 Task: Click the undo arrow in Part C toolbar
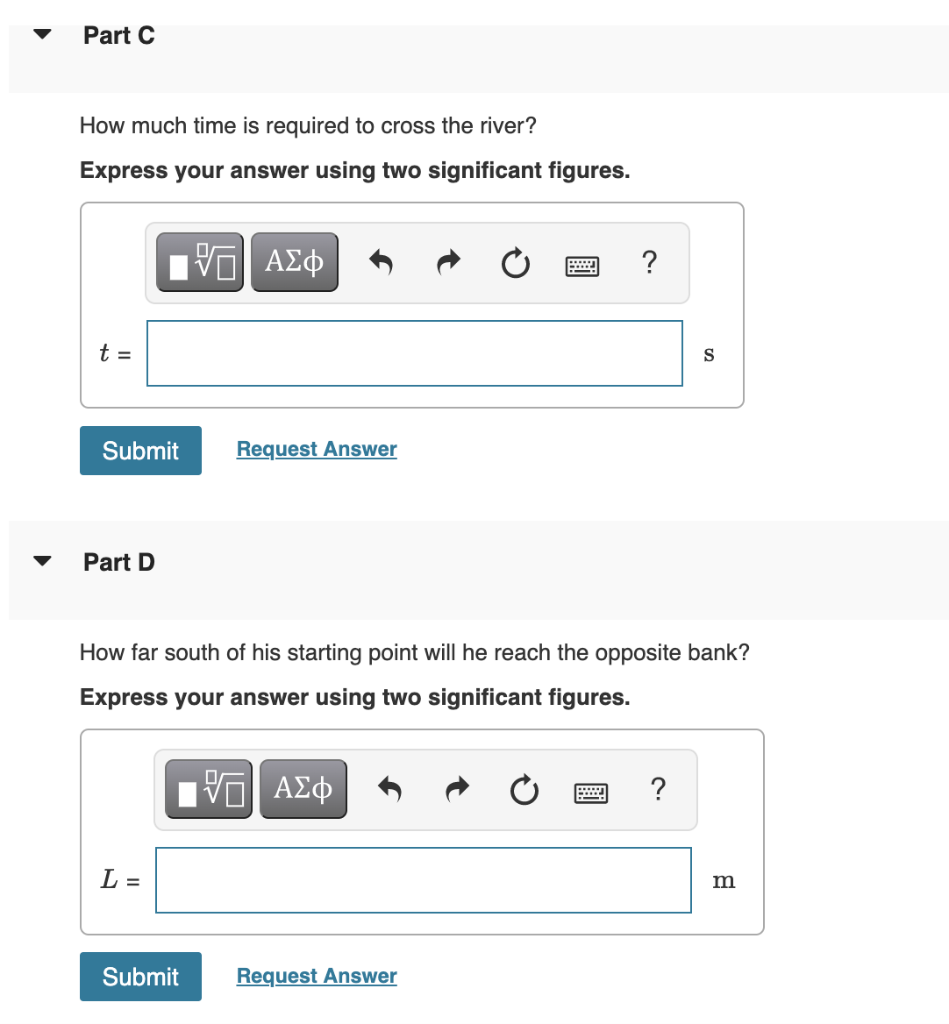381,261
